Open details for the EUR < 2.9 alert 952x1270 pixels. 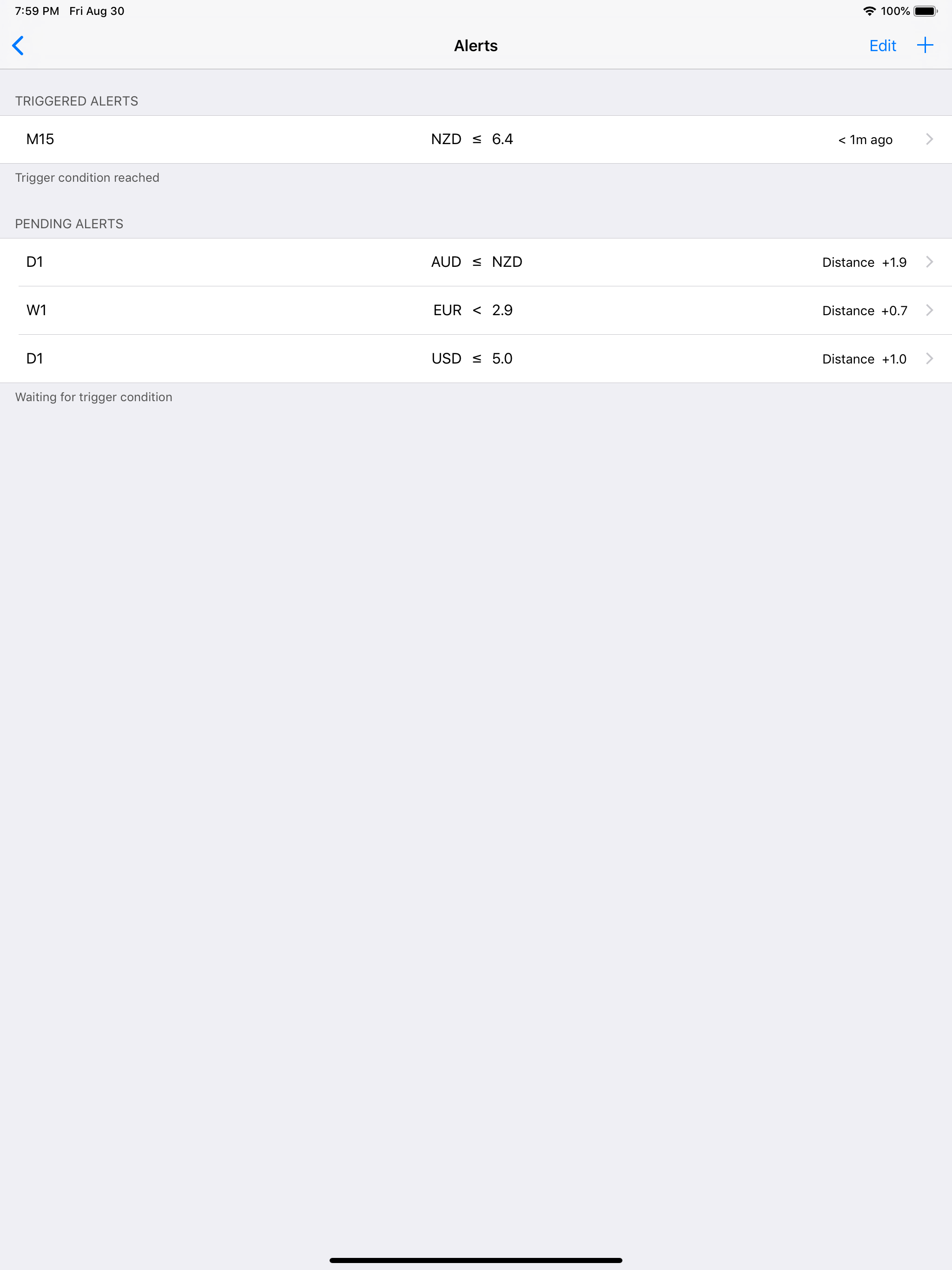pyautogui.click(x=476, y=310)
